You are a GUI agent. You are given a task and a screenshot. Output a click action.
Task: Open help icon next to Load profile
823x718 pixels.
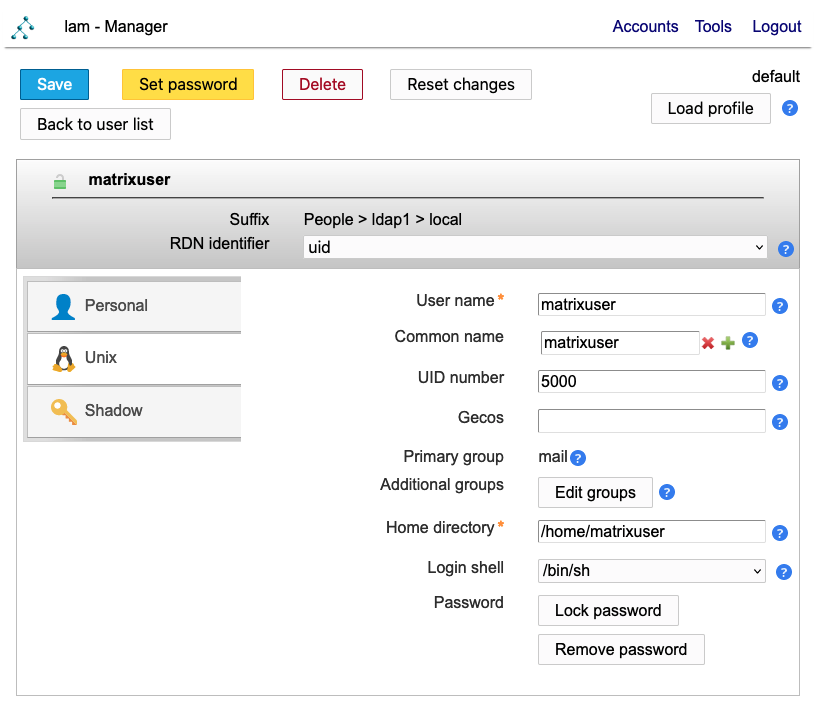789,108
